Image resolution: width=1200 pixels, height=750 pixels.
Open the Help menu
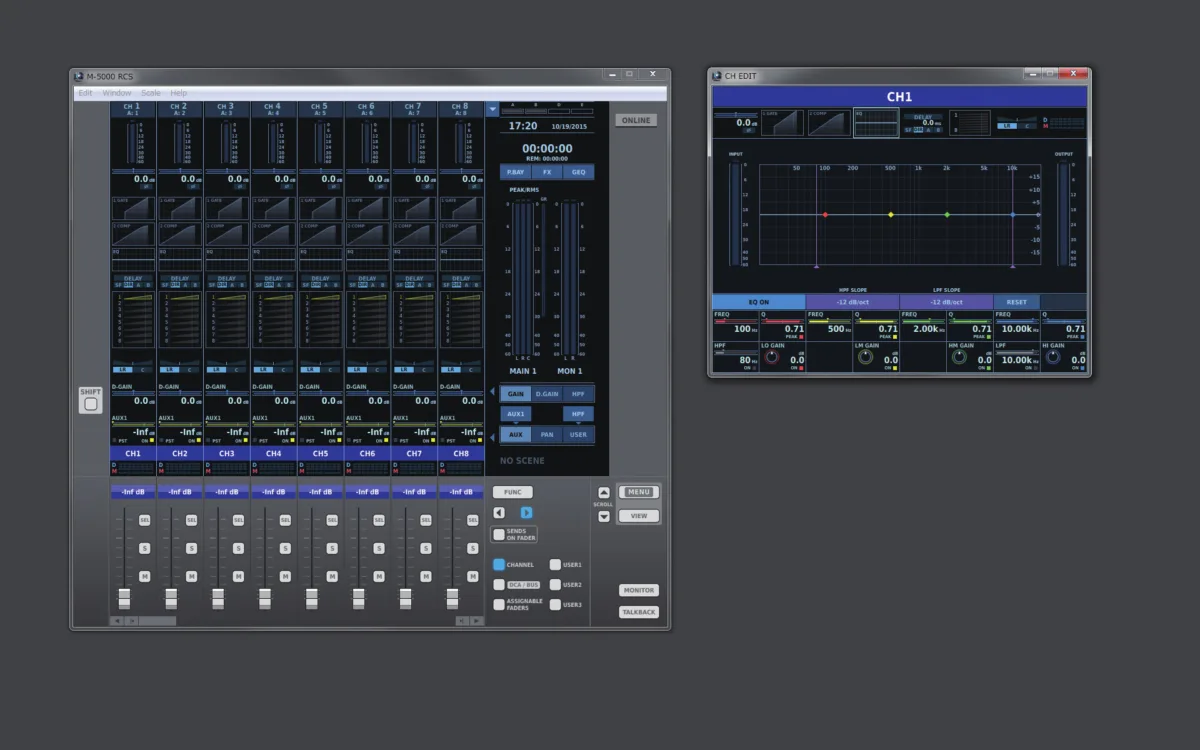(x=178, y=93)
